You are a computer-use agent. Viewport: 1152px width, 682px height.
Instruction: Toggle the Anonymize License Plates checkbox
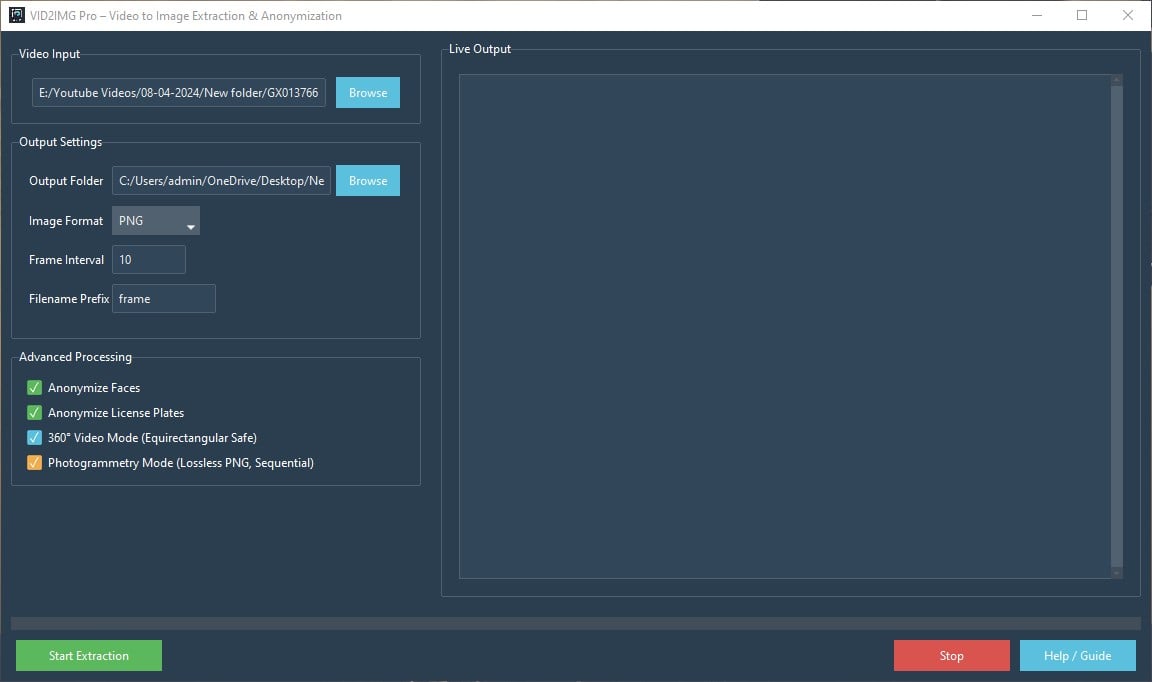tap(34, 412)
